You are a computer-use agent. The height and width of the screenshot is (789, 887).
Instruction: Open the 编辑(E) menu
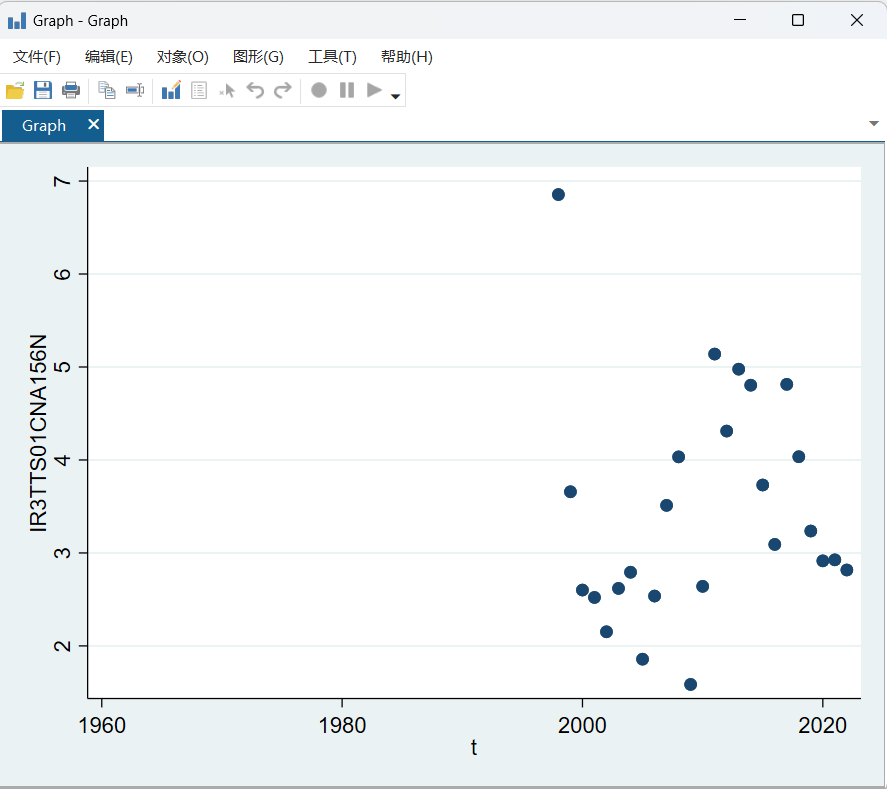click(x=109, y=57)
